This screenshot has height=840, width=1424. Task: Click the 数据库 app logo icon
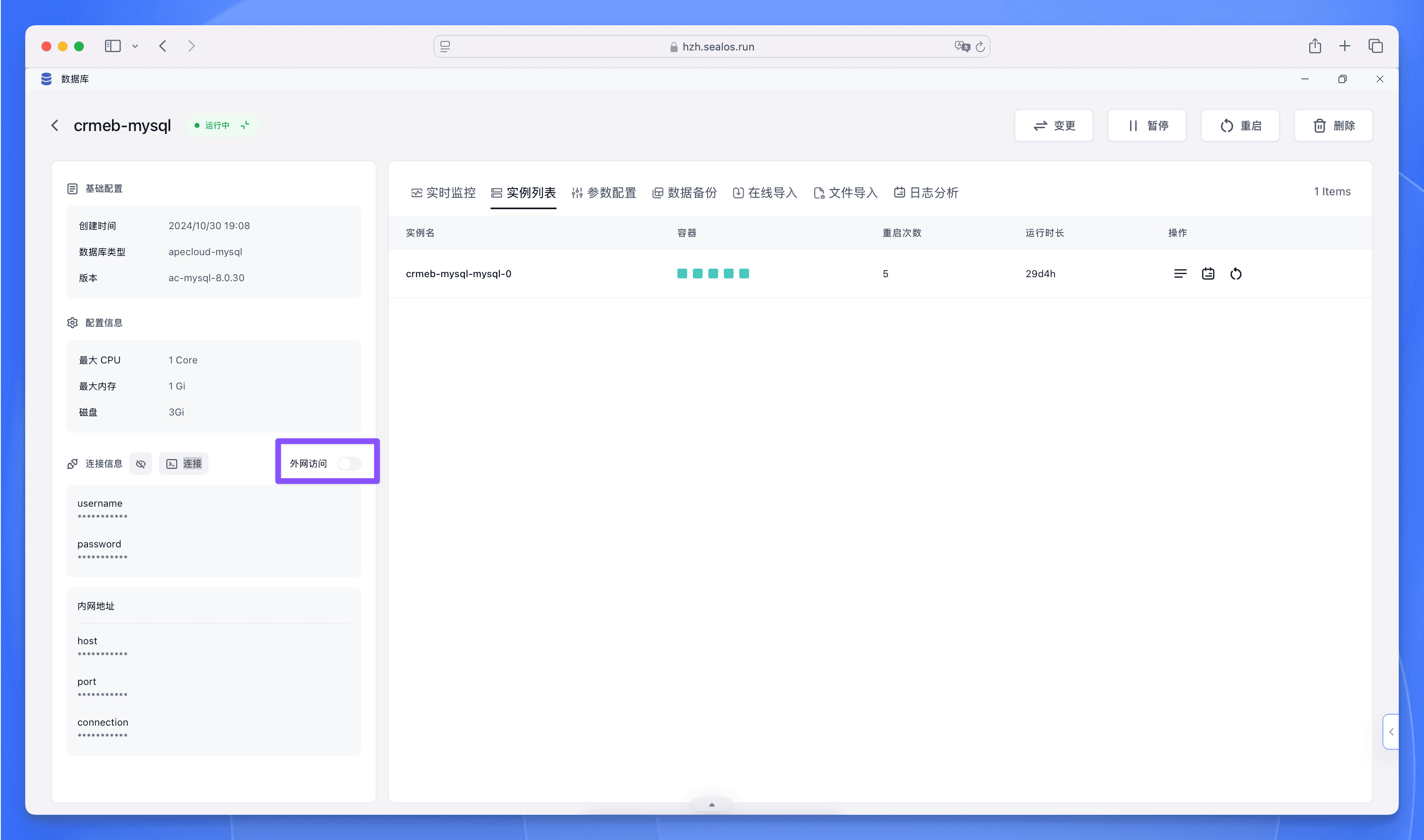pyautogui.click(x=46, y=79)
